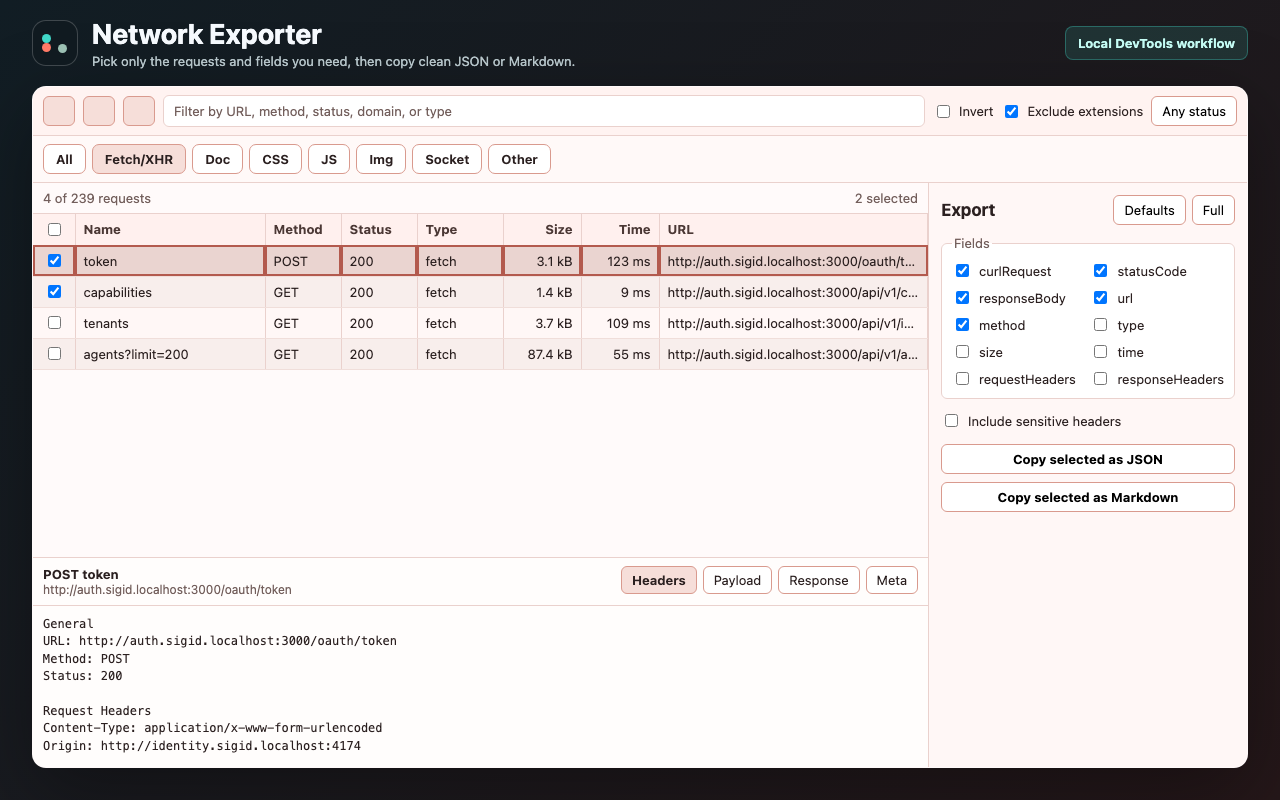Open the Headers detail tab

658,580
